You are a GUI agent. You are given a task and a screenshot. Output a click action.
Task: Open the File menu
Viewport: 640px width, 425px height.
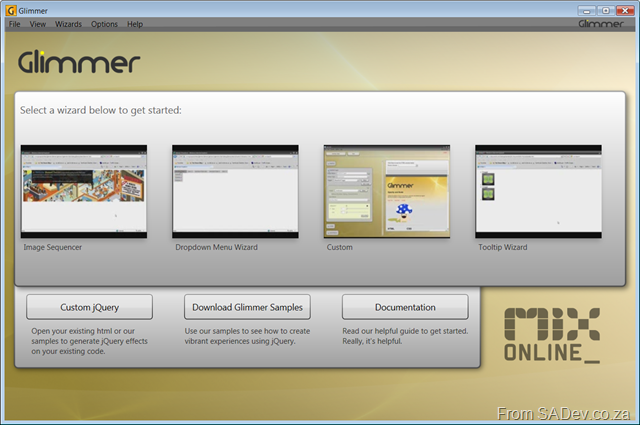click(x=14, y=24)
